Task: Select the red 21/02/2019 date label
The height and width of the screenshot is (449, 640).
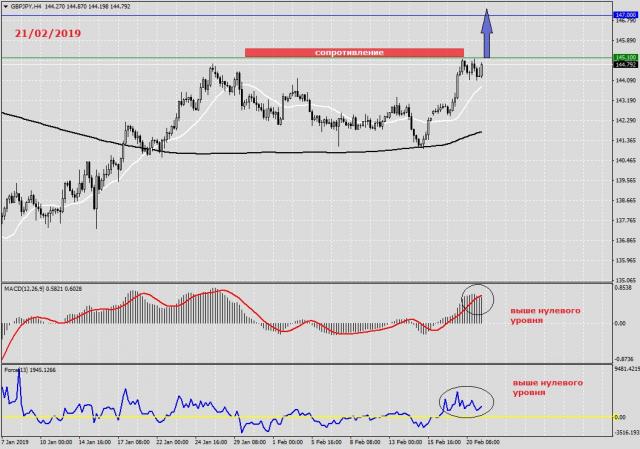Action: tap(49, 33)
